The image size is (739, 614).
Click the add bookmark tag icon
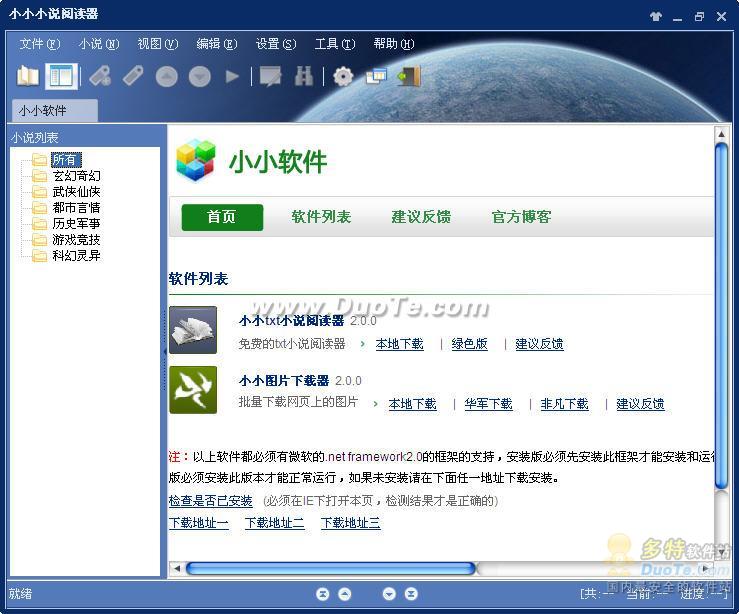point(100,76)
